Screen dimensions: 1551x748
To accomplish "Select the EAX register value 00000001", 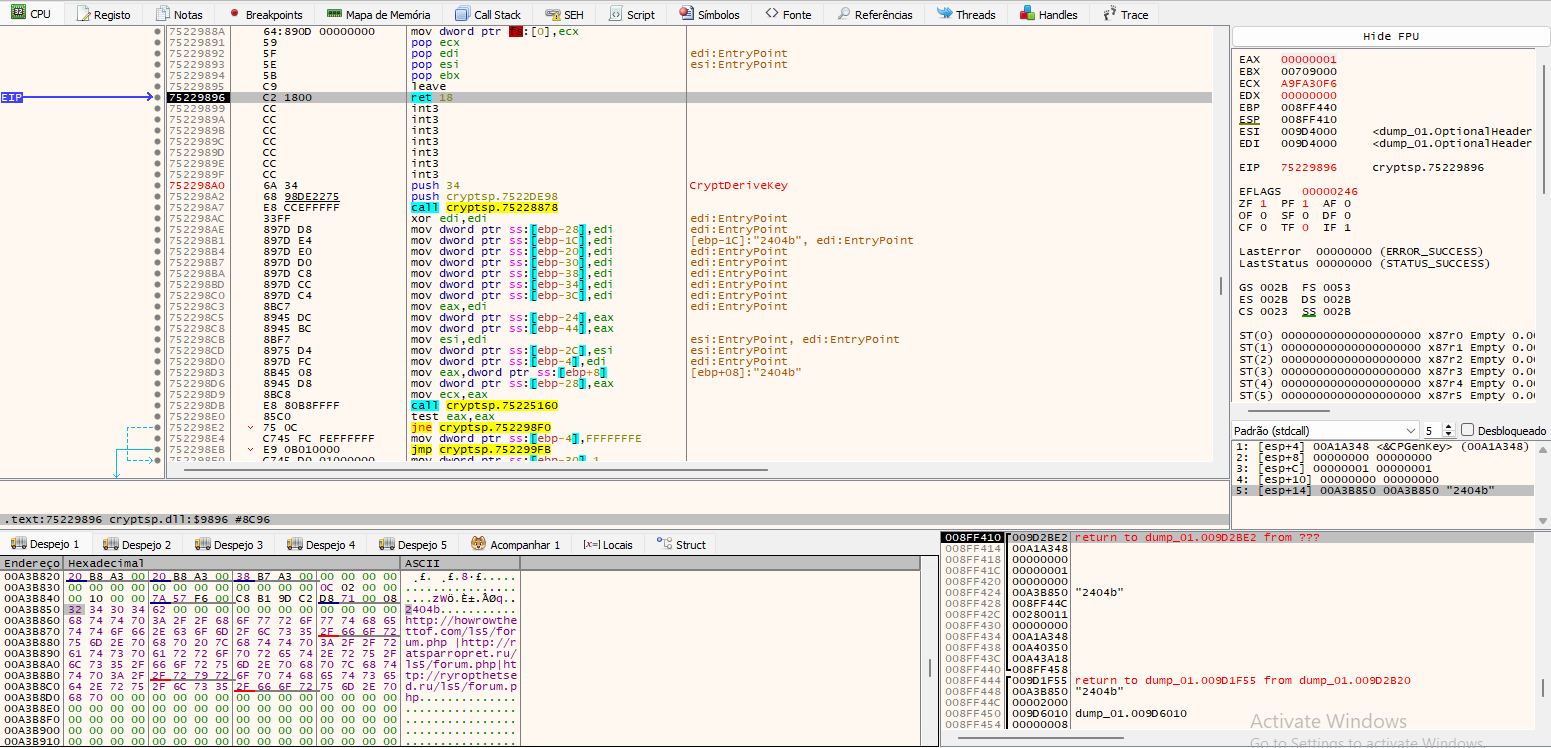I will pos(1308,59).
